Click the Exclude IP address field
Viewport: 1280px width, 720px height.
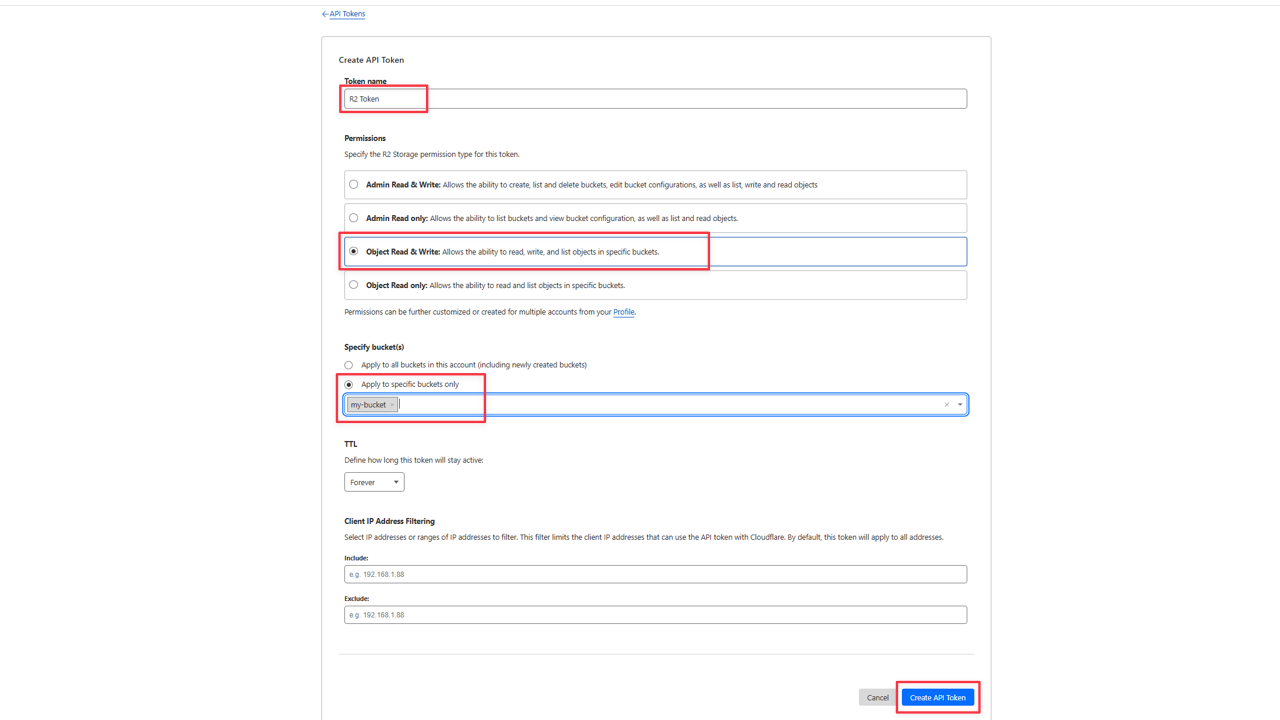(x=655, y=614)
